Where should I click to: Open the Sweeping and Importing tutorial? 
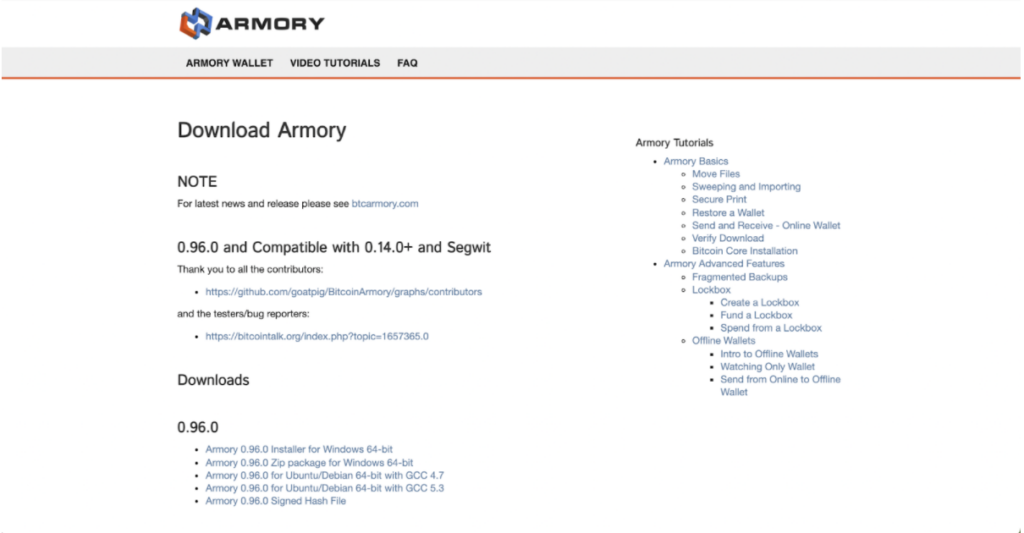pos(746,187)
